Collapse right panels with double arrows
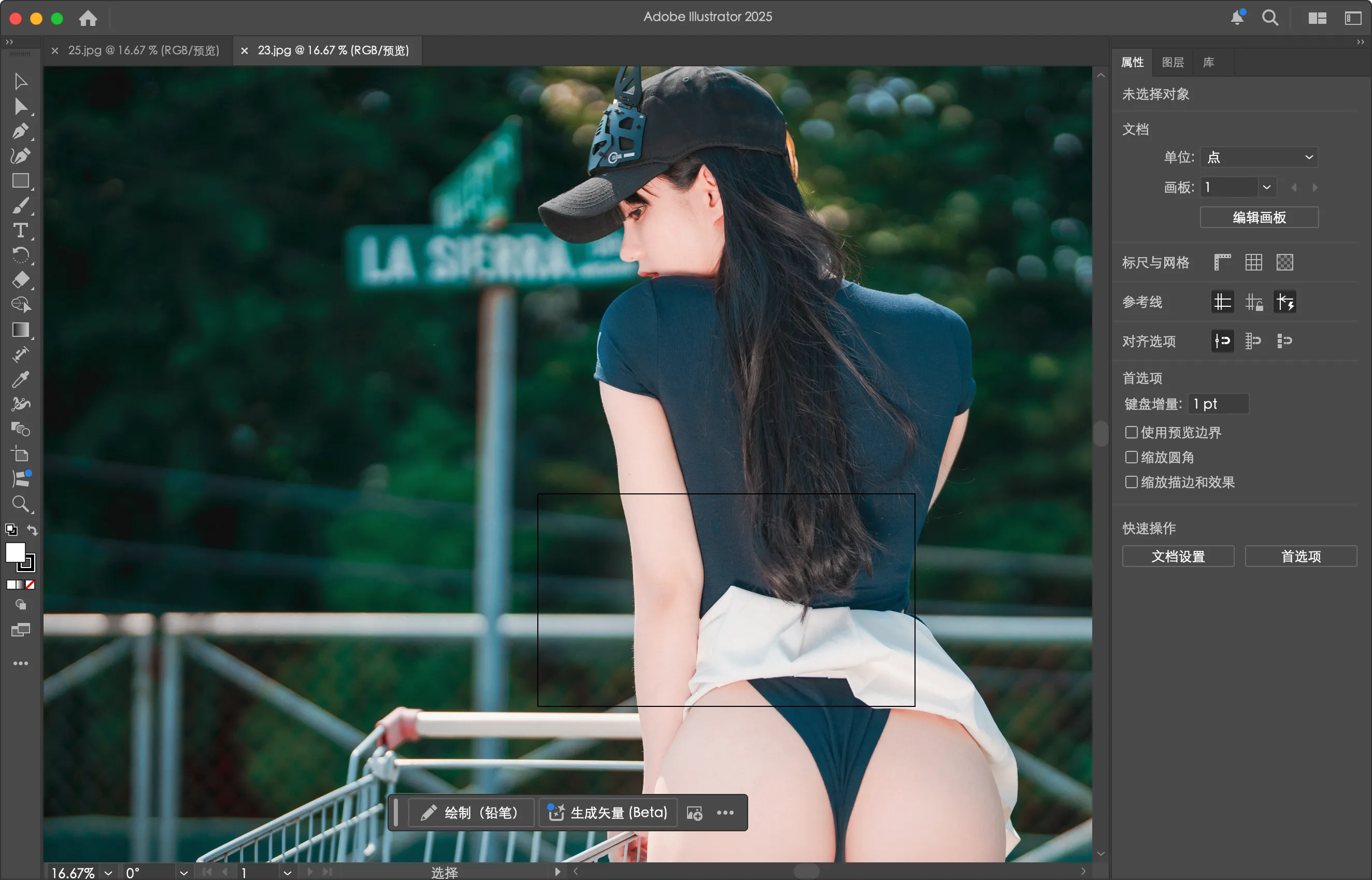This screenshot has width=1372, height=880. (1360, 41)
